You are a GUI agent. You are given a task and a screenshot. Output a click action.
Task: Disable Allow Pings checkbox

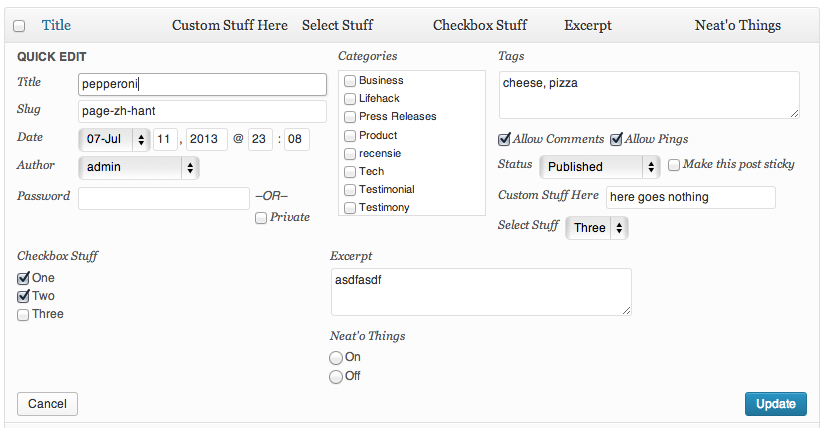[616, 140]
